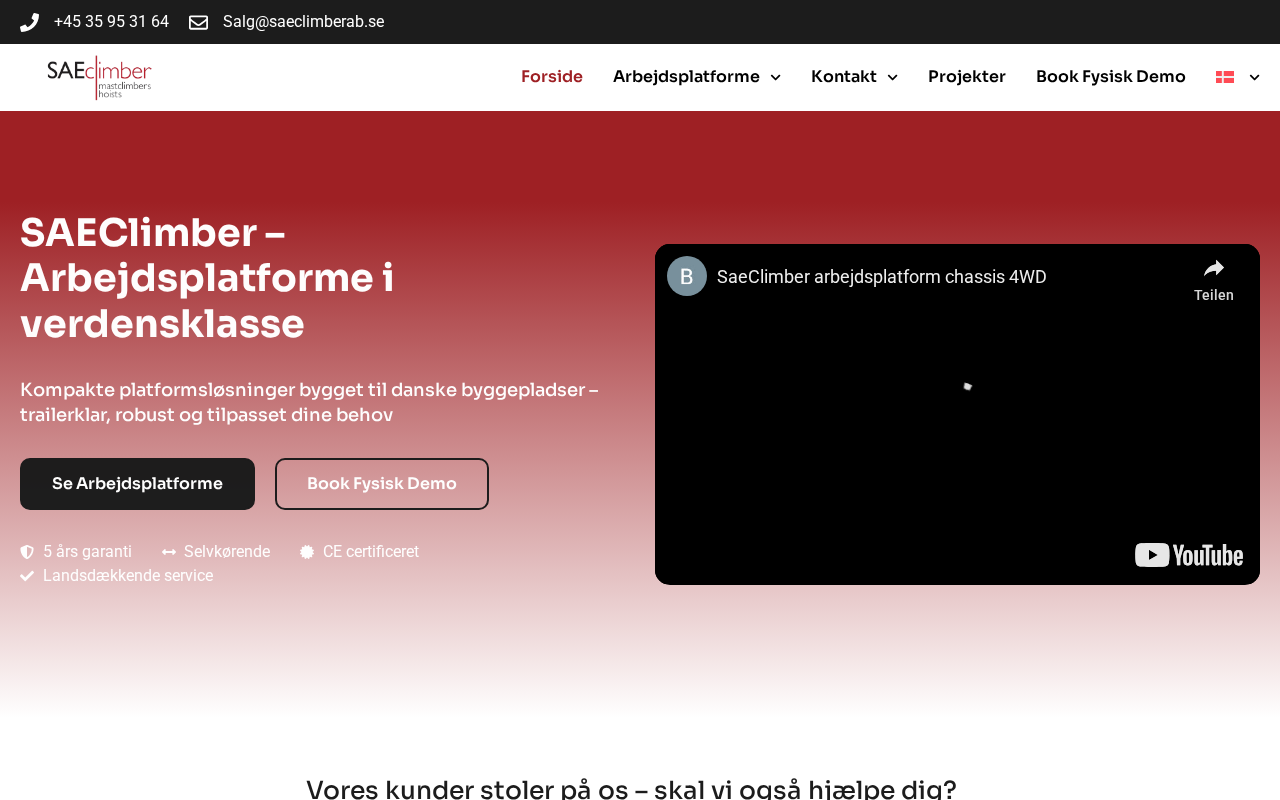Image resolution: width=1280 pixels, height=800 pixels.
Task: Click the "5 års garanti" text
Action: [x=87, y=552]
